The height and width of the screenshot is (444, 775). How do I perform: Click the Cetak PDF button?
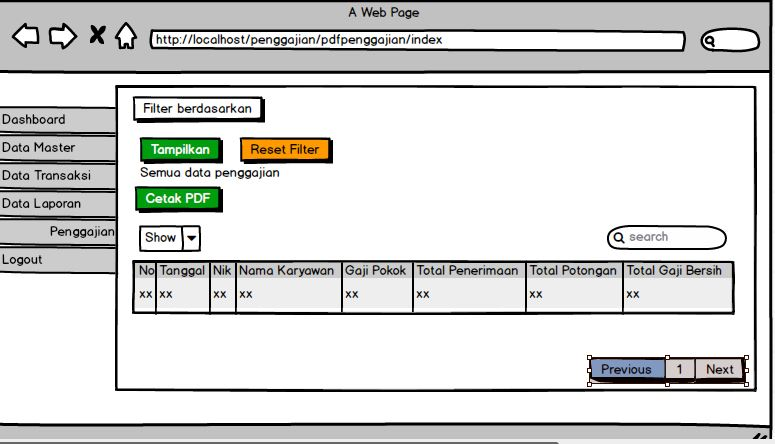point(178,199)
